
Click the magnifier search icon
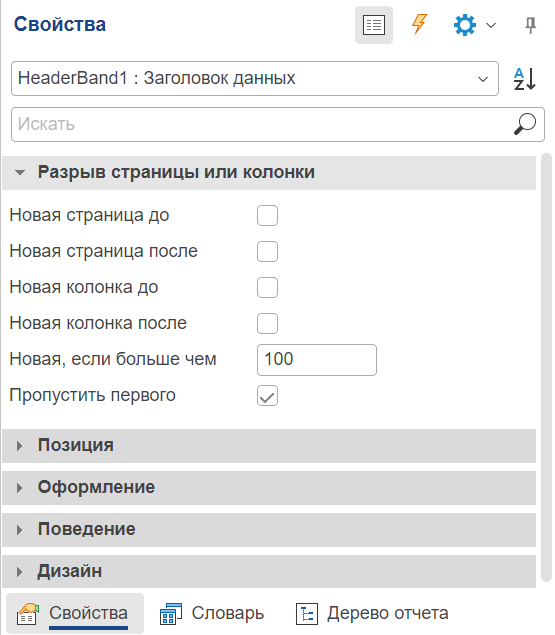[525, 124]
